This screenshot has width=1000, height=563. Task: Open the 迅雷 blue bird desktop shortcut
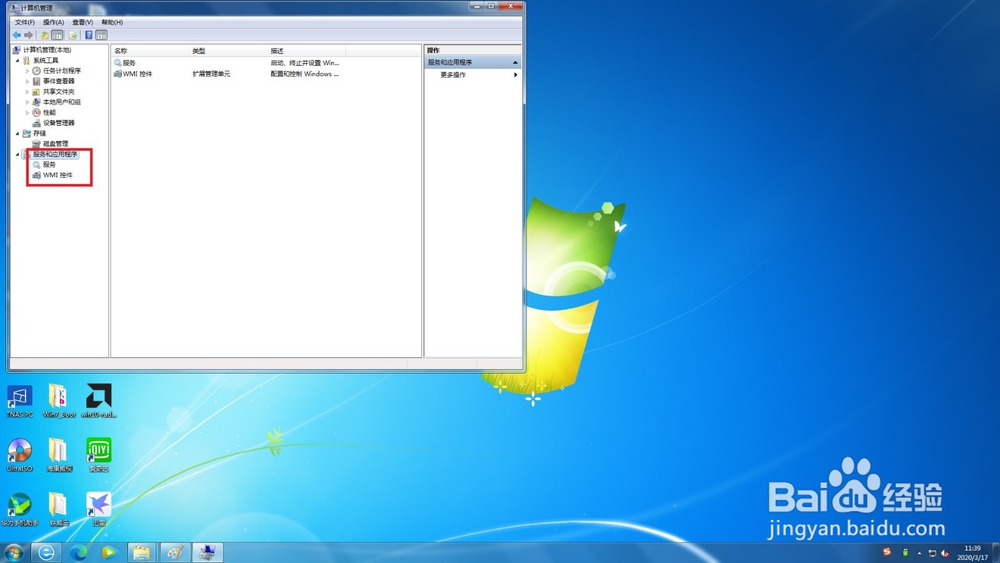tap(99, 509)
